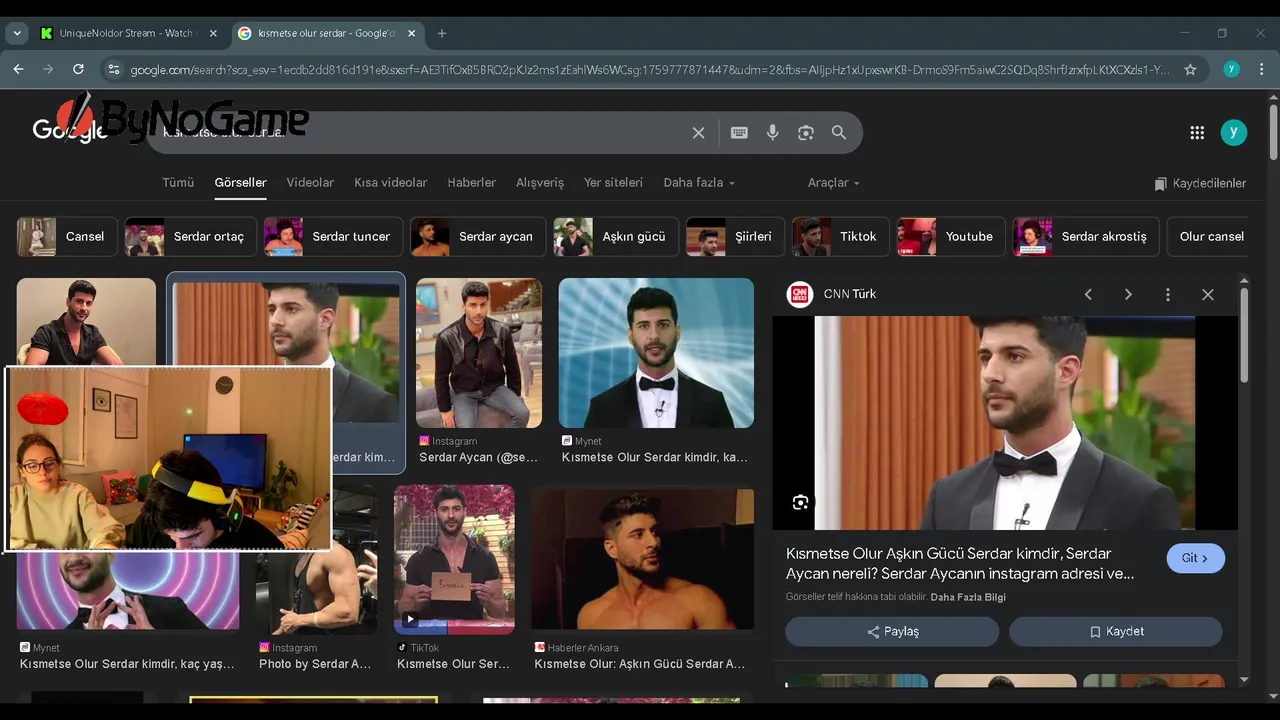Filter by the Serdar akrostiş chip

(1086, 237)
